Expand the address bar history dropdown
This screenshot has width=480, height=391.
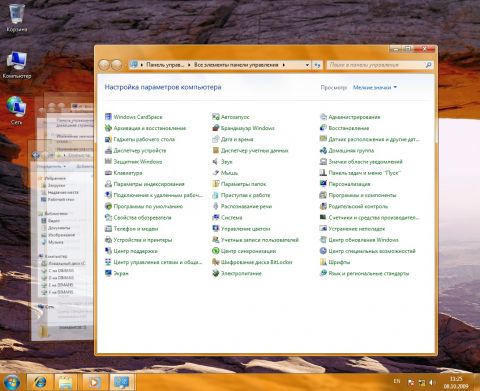tap(307, 65)
